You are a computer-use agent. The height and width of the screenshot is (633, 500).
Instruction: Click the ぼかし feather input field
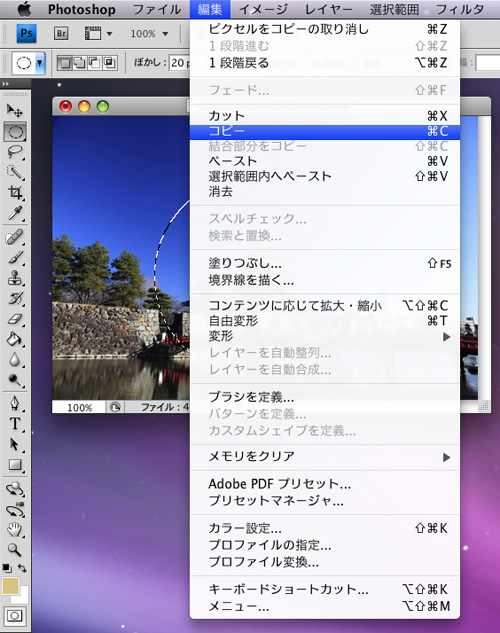[x=180, y=63]
